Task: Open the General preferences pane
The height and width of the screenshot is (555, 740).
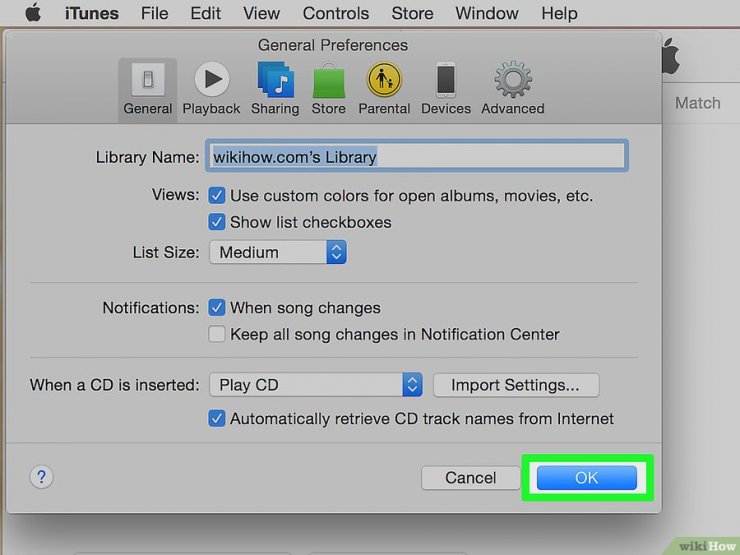Action: tap(148, 90)
